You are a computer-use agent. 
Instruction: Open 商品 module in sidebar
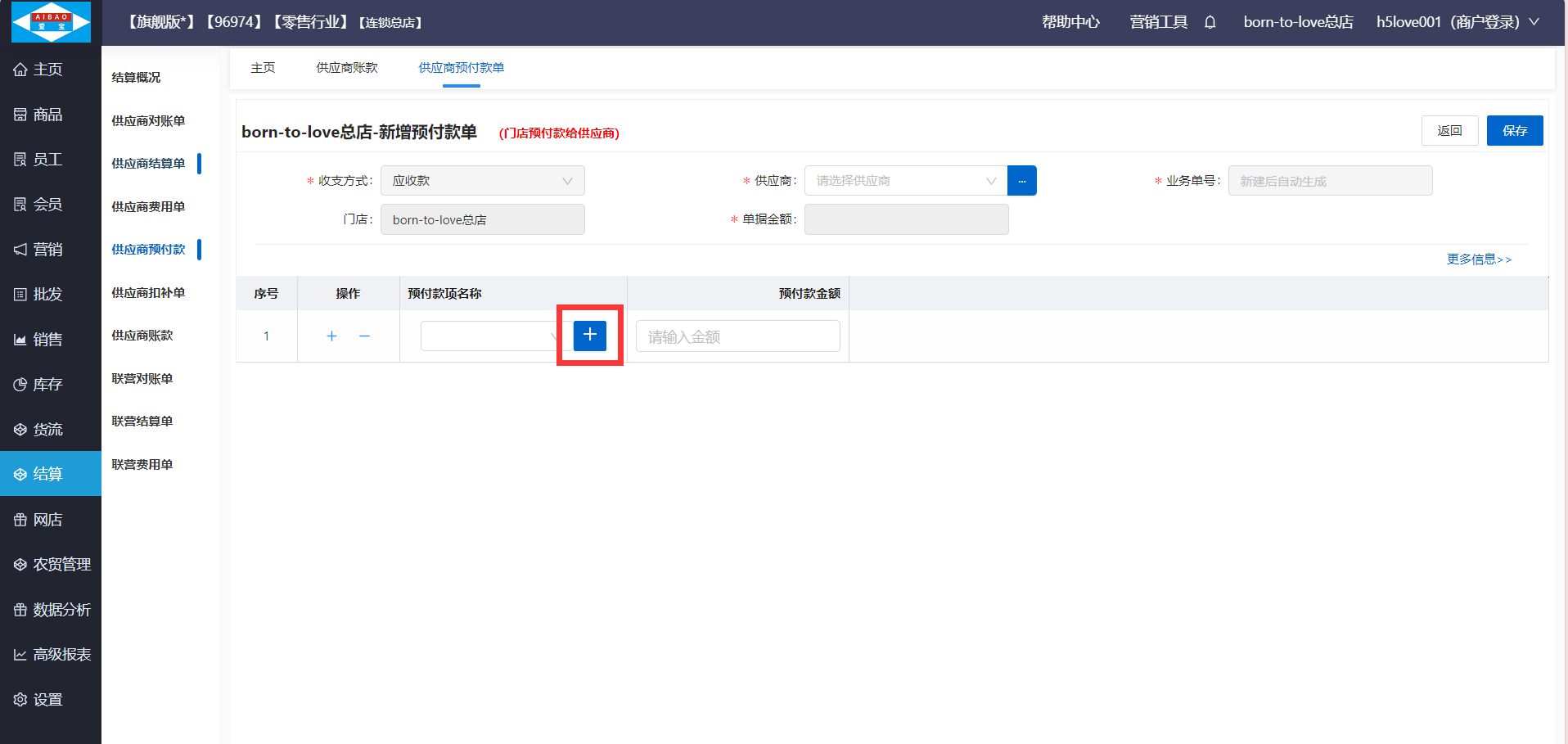coord(48,115)
